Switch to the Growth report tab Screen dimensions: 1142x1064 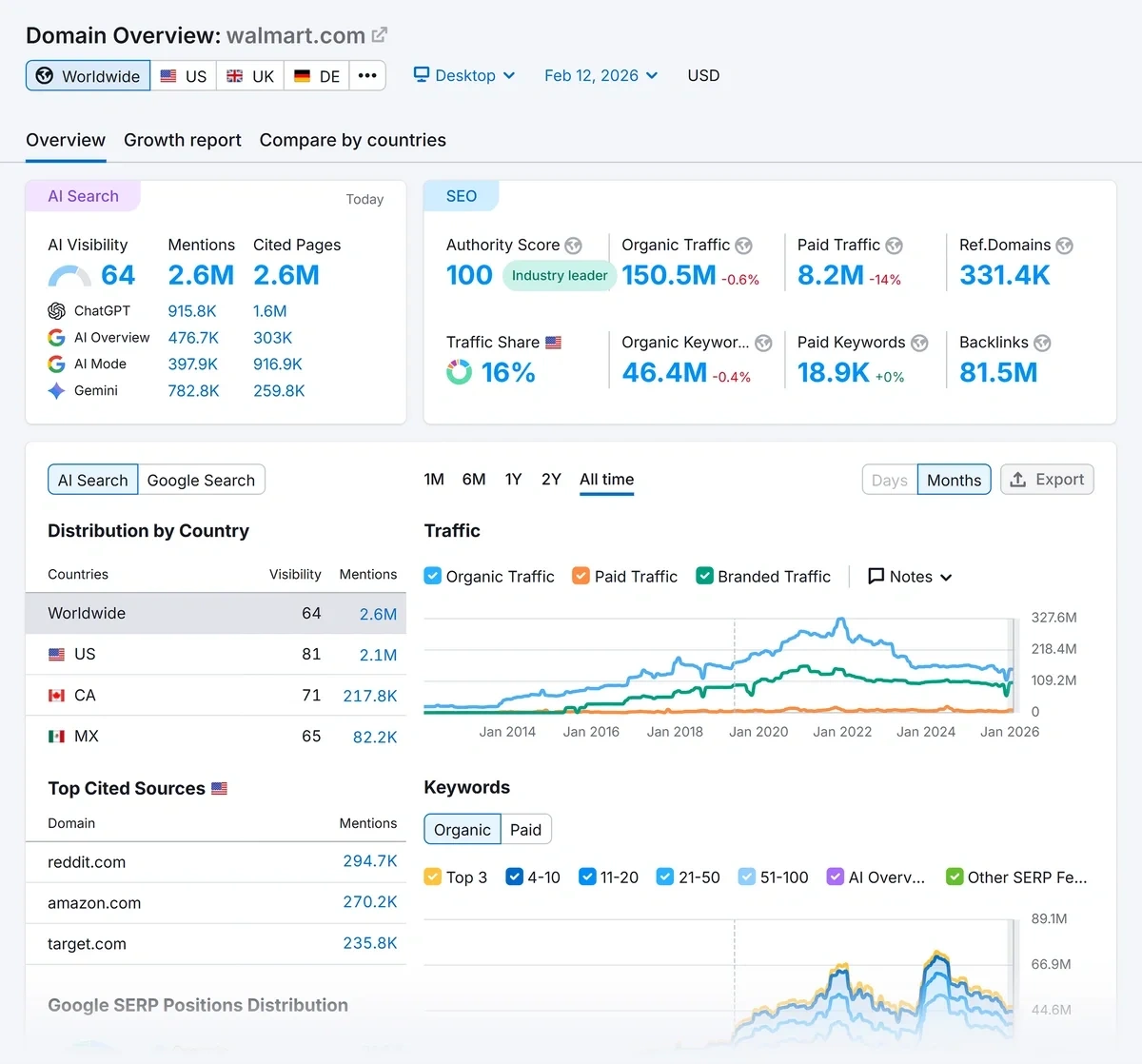[182, 140]
